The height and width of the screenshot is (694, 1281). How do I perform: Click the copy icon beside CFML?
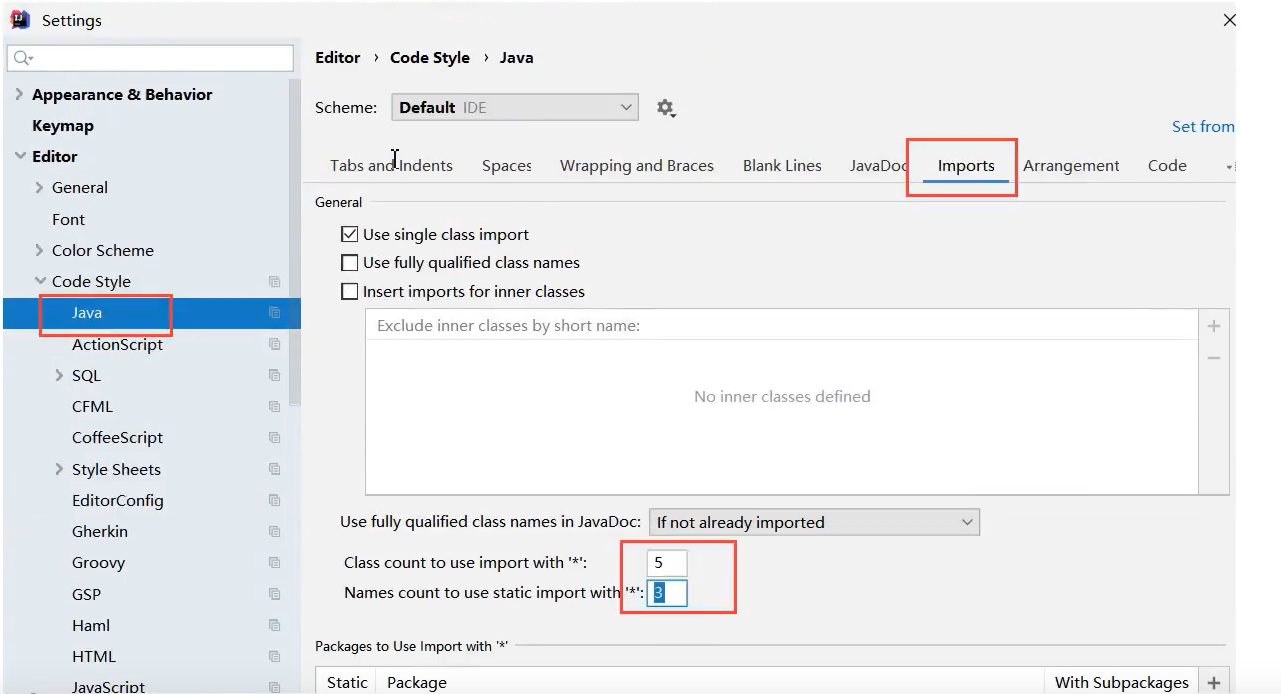coord(275,407)
